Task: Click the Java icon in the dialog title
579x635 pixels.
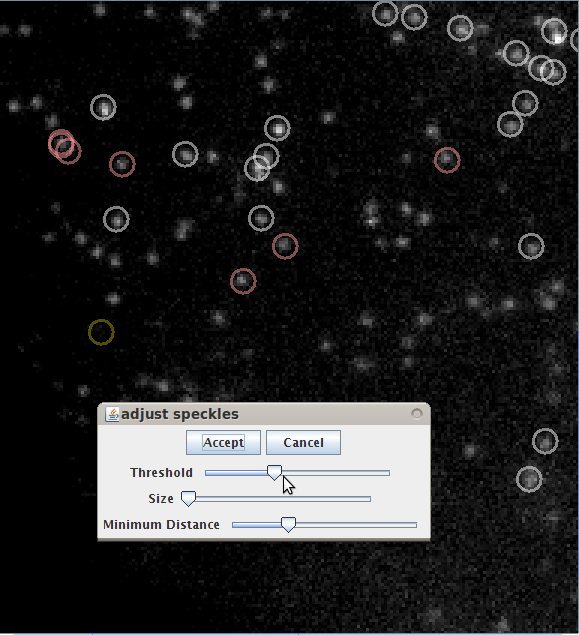Action: pos(112,414)
